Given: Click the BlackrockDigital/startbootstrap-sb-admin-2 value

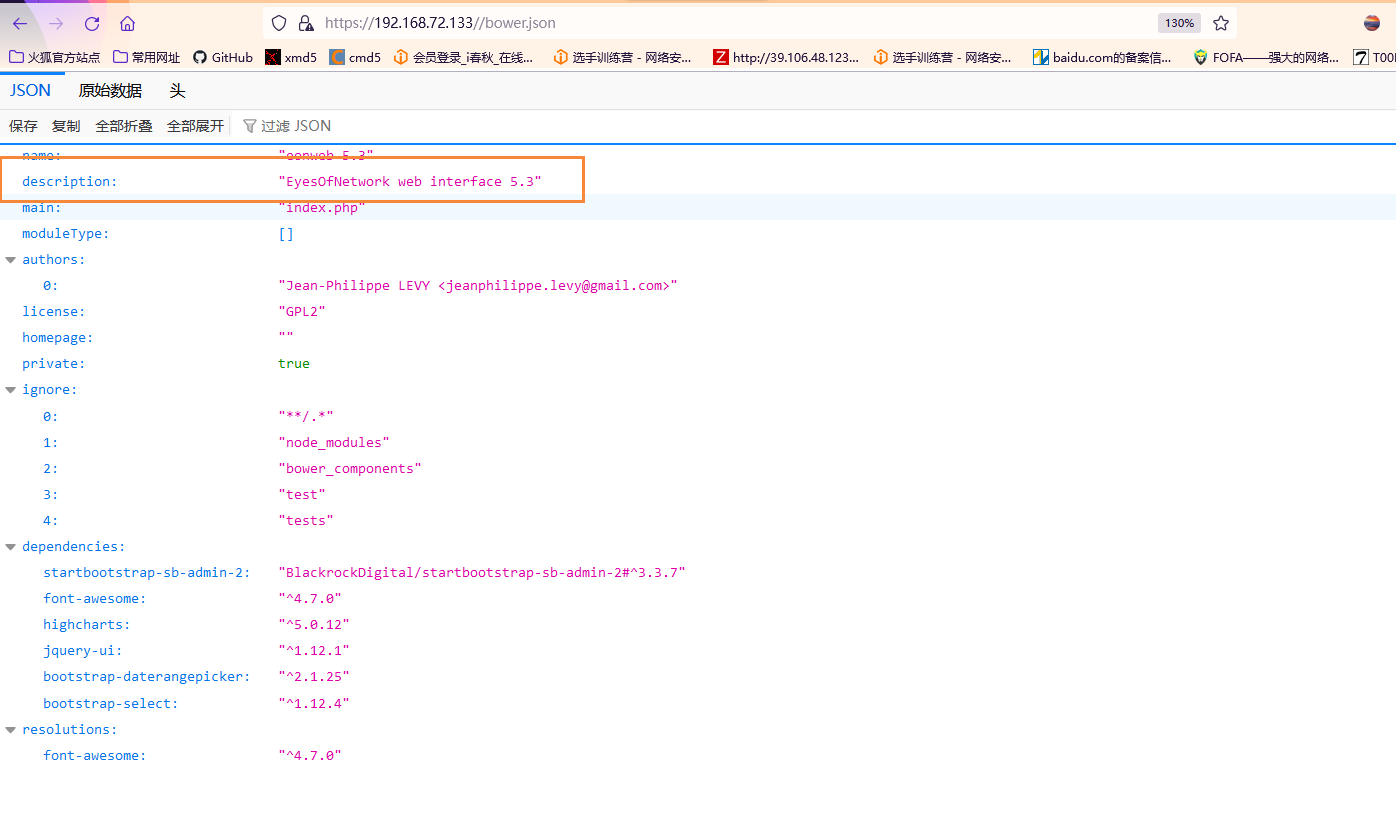Looking at the screenshot, I should tap(482, 573).
